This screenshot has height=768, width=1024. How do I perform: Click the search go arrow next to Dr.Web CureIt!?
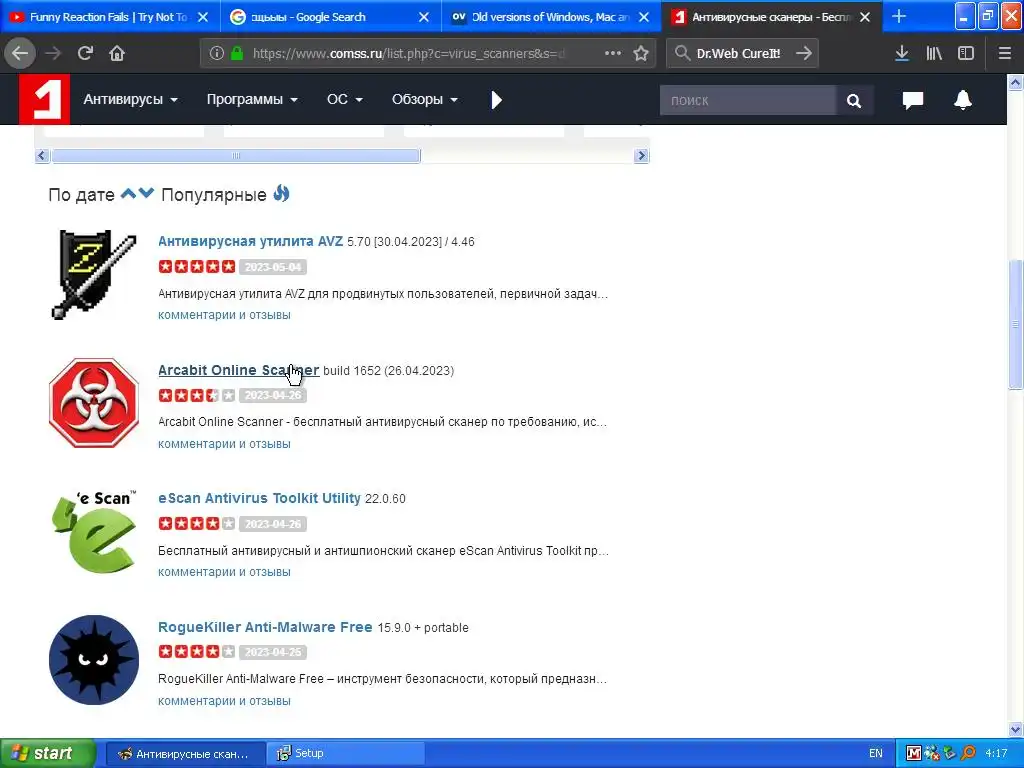(x=804, y=54)
